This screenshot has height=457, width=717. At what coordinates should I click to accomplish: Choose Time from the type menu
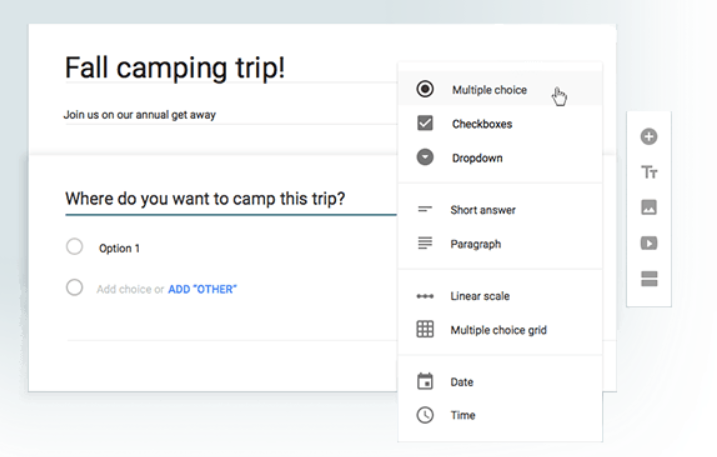[463, 415]
